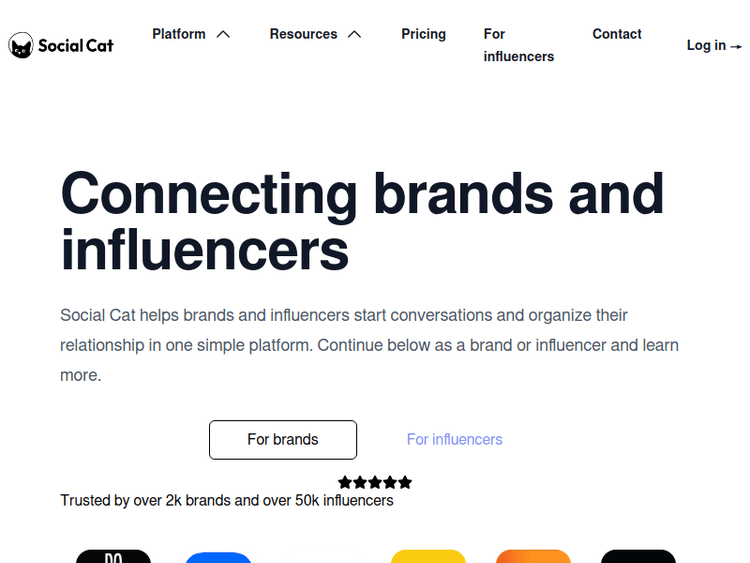
Task: Click the black brand logo tile at bottom left
Action: [113, 556]
